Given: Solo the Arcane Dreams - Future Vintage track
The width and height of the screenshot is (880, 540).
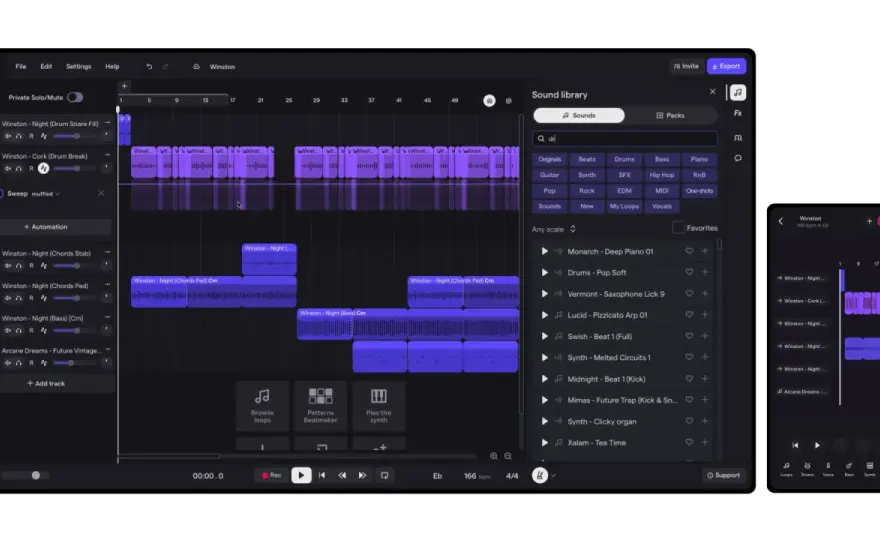Looking at the screenshot, I should [x=19, y=363].
